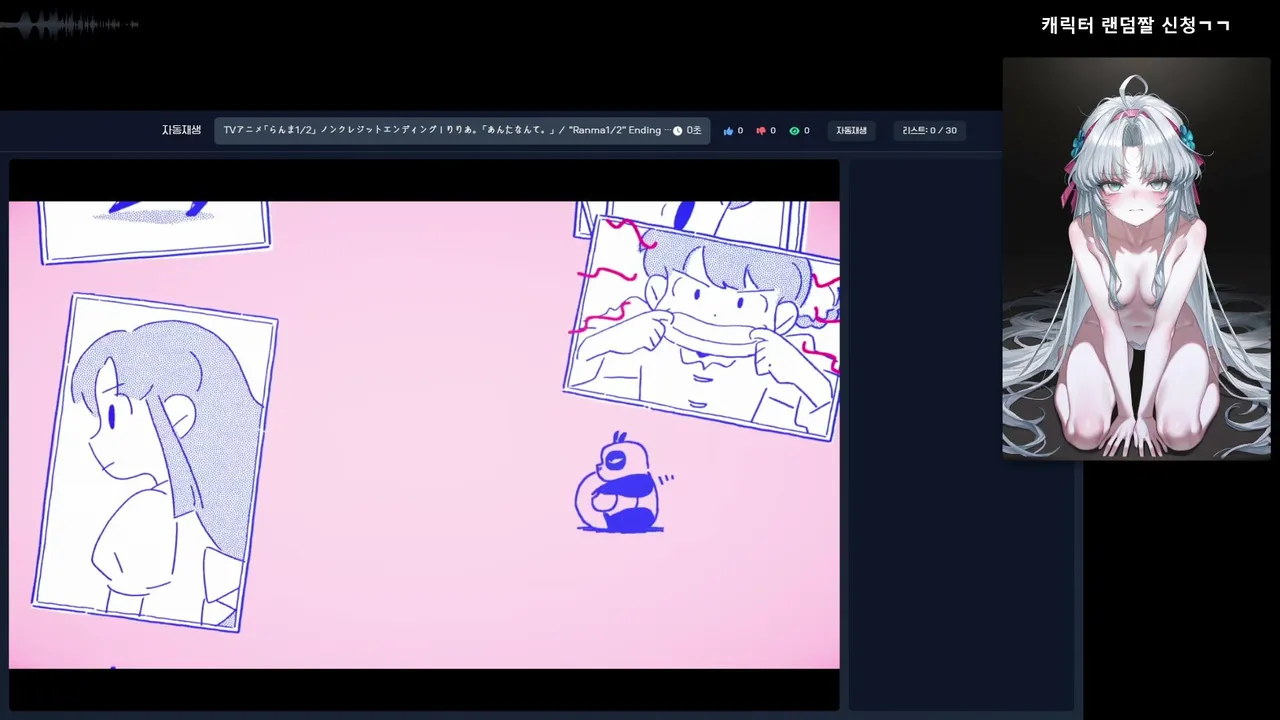This screenshot has width=1280, height=720.
Task: Click the Ranma1/2 Ending video title bar
Action: (462, 130)
